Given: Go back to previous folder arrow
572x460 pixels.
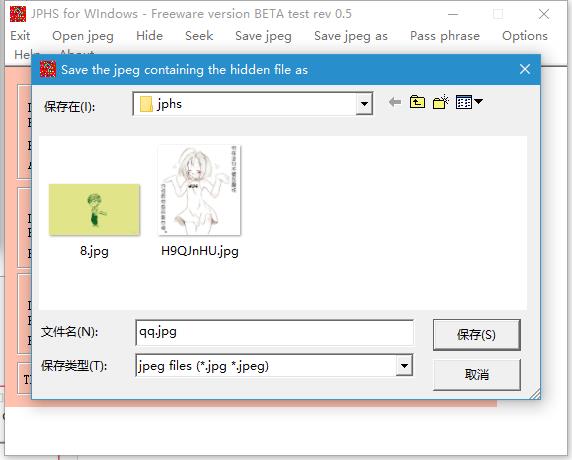Looking at the screenshot, I should coord(395,103).
